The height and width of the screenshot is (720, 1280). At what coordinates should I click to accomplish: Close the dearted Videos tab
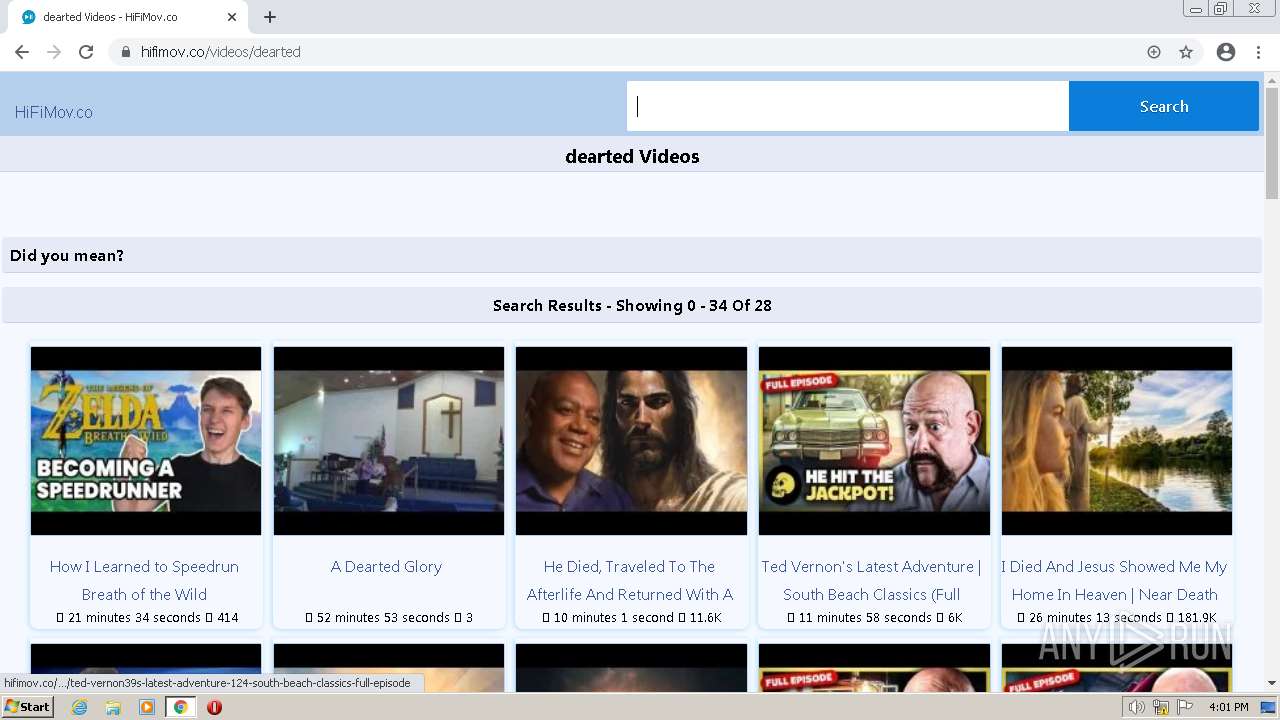click(232, 17)
